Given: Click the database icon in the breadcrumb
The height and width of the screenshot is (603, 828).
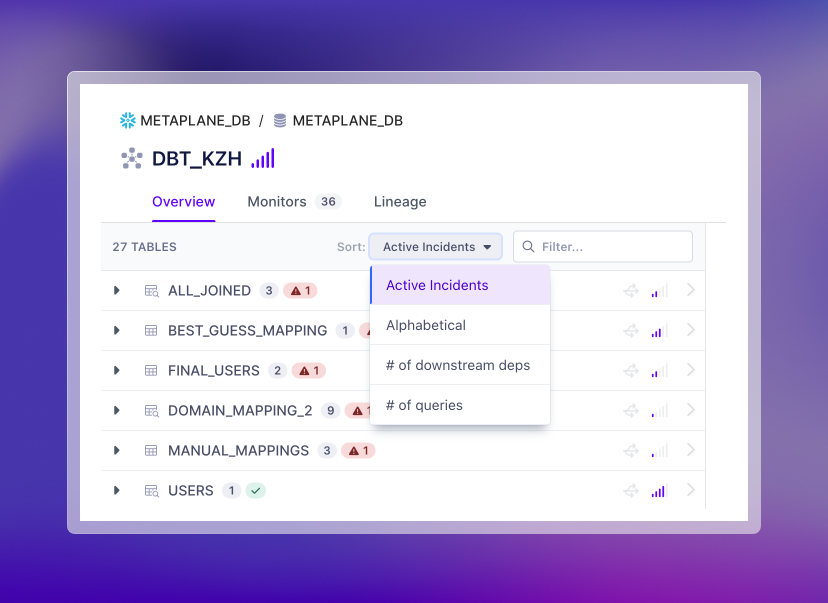Looking at the screenshot, I should (280, 120).
